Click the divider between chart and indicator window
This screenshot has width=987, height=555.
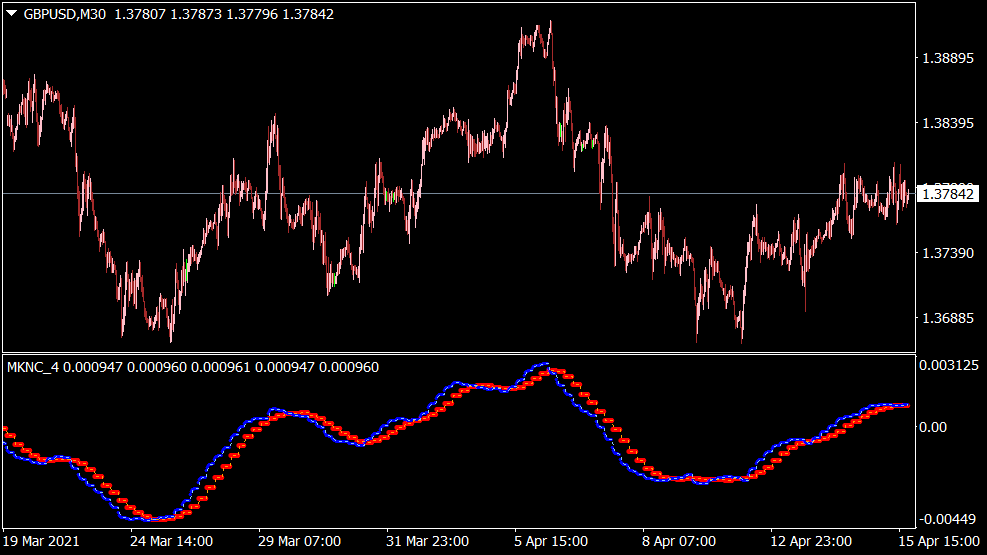pos(460,352)
